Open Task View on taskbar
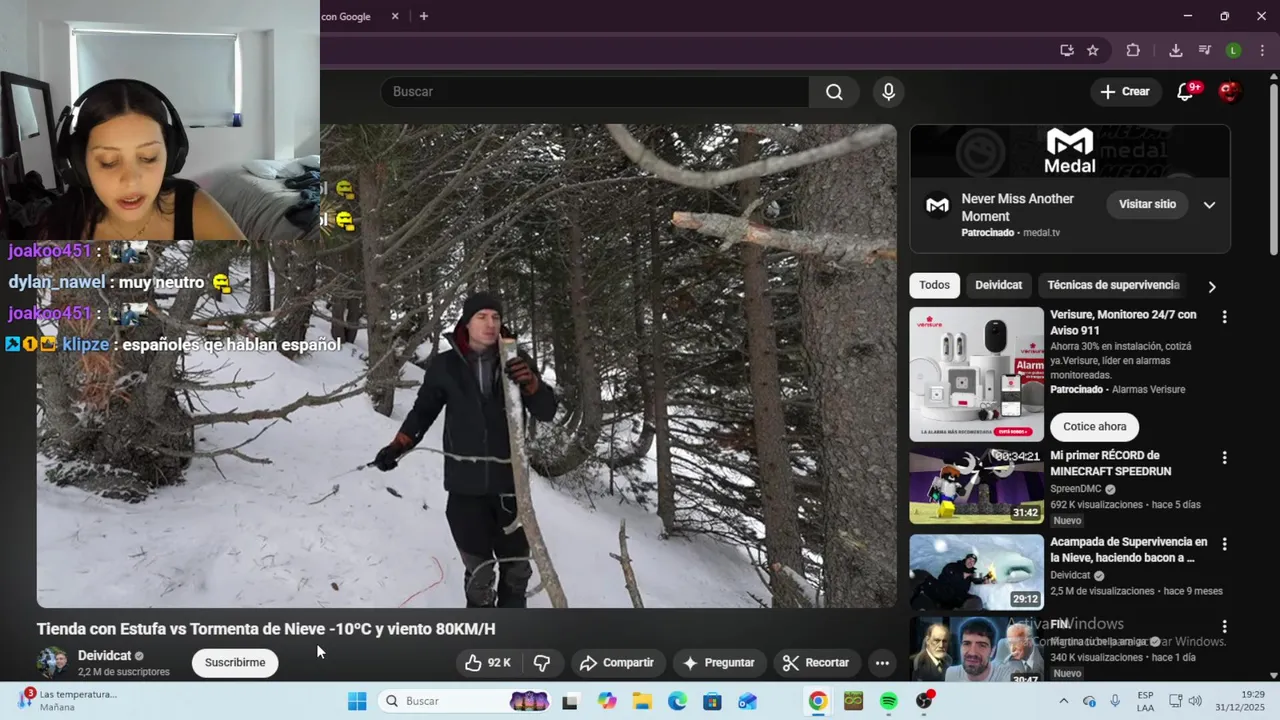 tap(570, 701)
